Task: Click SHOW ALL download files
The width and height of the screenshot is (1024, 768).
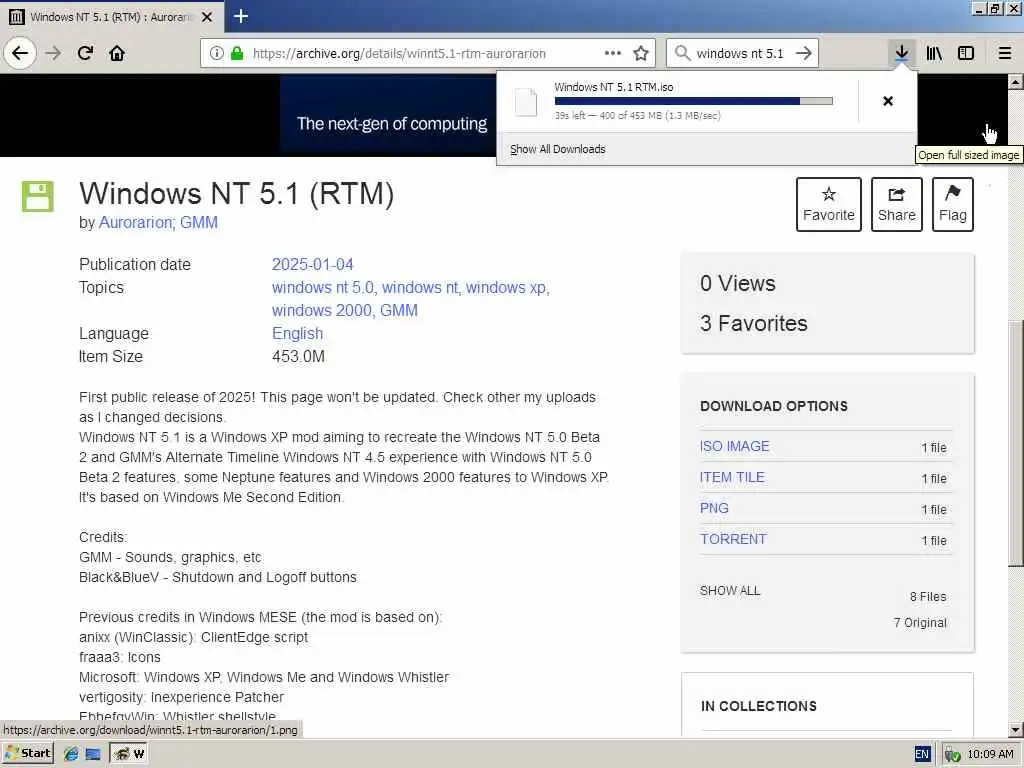Action: 730,591
